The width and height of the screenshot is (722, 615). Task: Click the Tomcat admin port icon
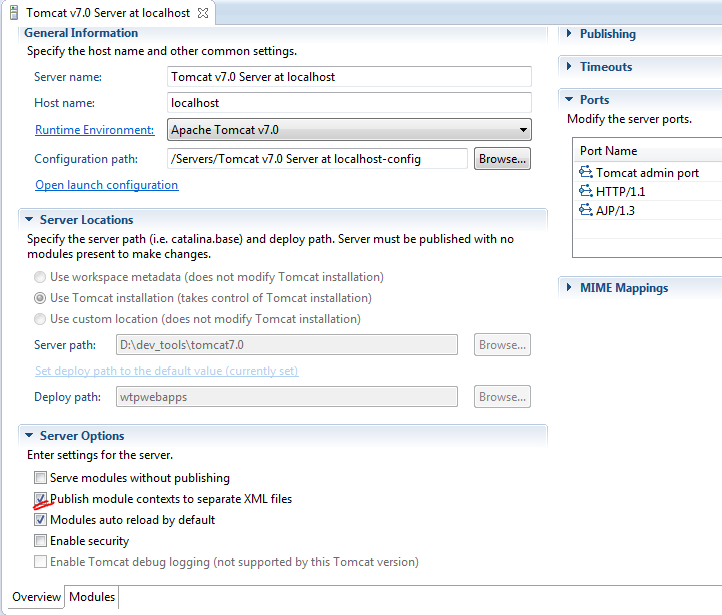click(x=586, y=172)
